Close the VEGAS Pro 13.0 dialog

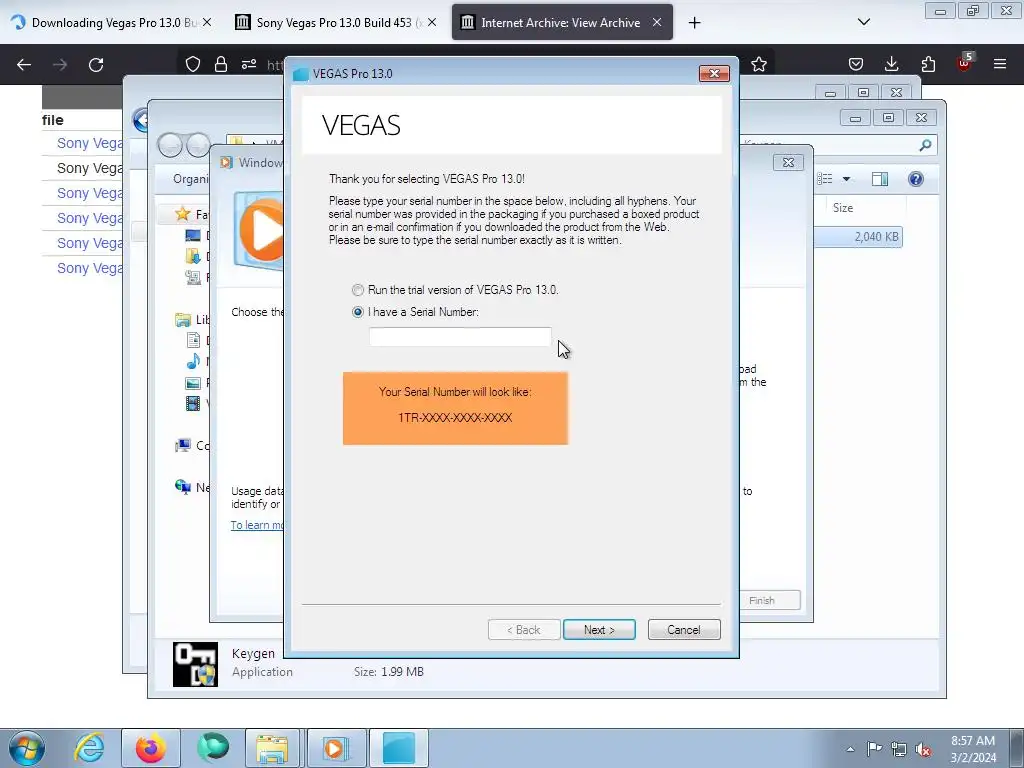[x=714, y=74]
